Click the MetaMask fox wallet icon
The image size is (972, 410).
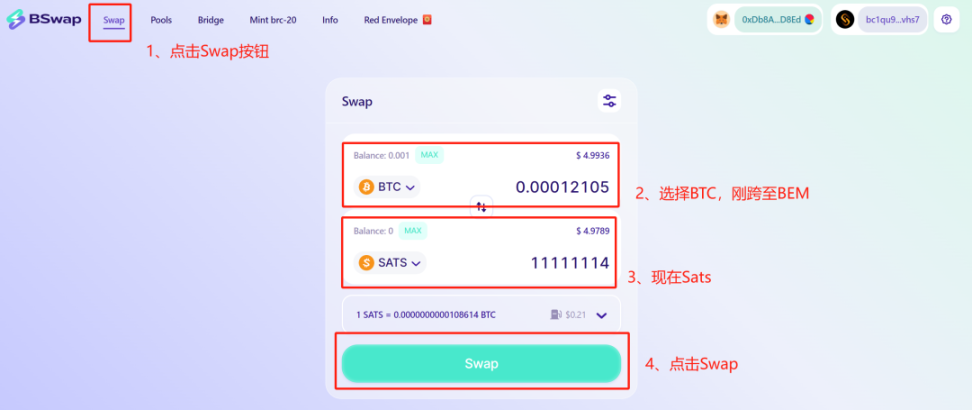point(722,19)
